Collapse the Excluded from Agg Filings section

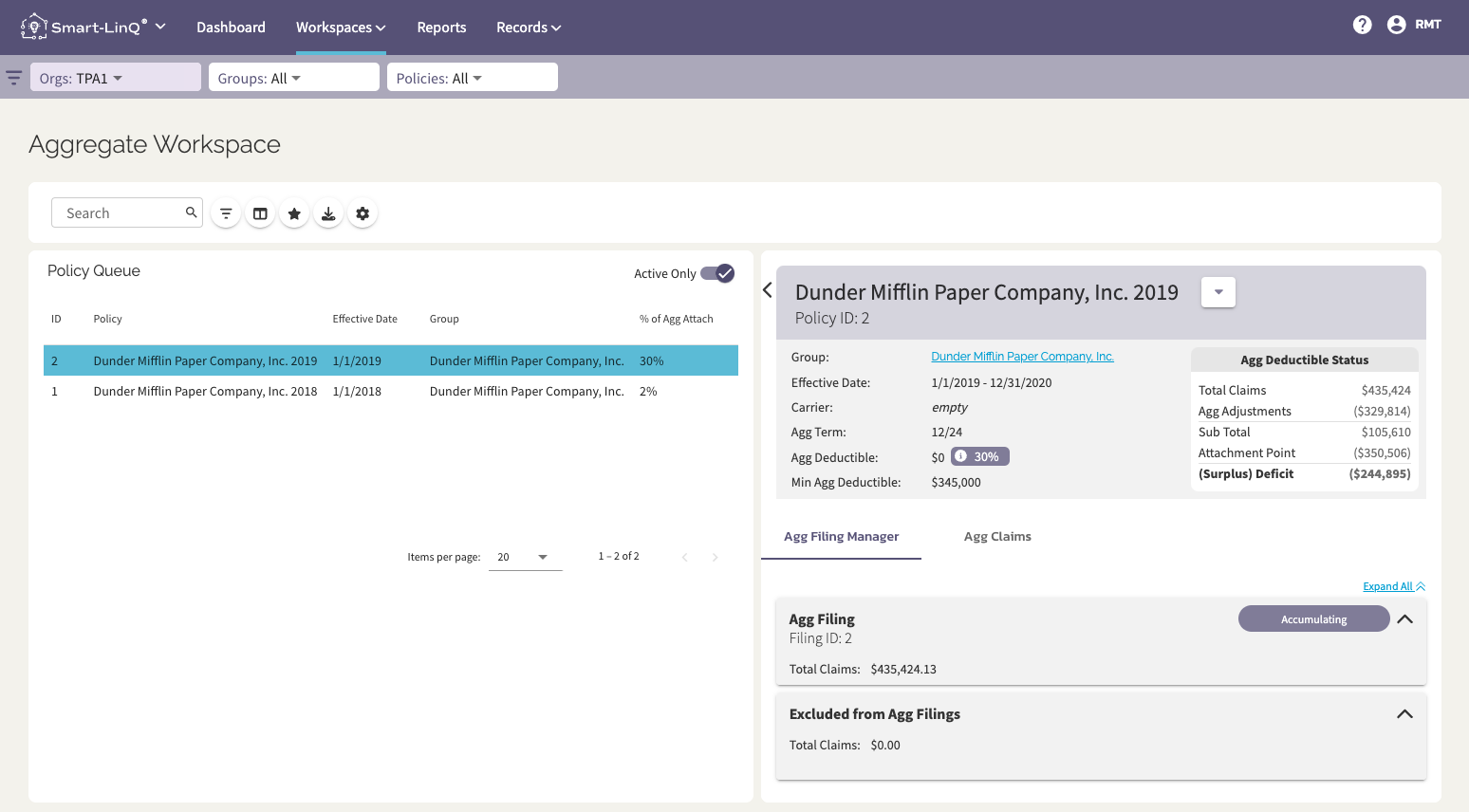(1405, 714)
